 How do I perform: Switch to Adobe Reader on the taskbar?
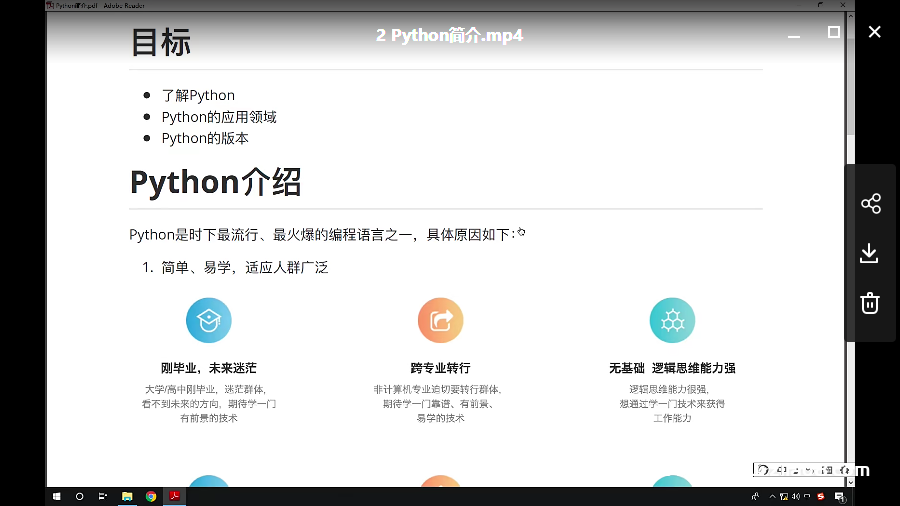click(174, 496)
